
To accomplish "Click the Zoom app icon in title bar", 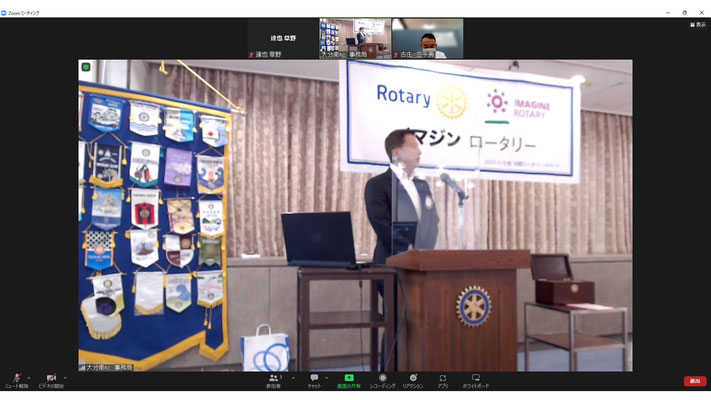I will [x=4, y=13].
